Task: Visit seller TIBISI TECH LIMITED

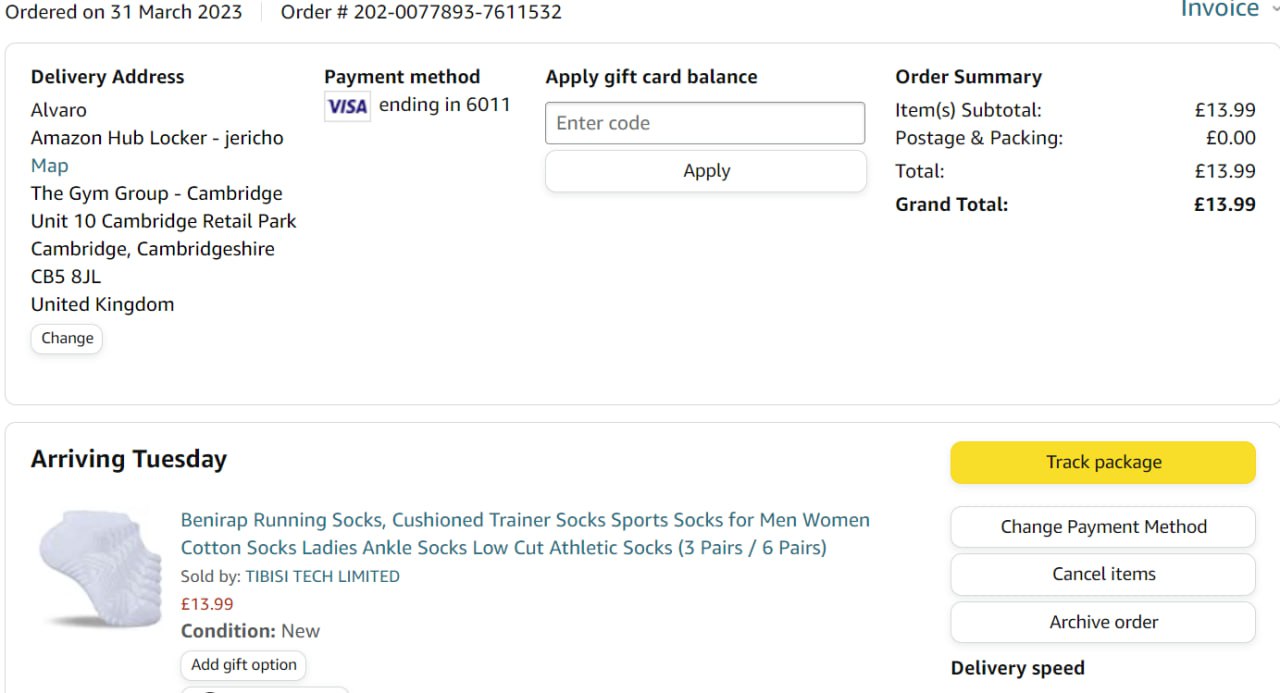Action: pos(322,576)
